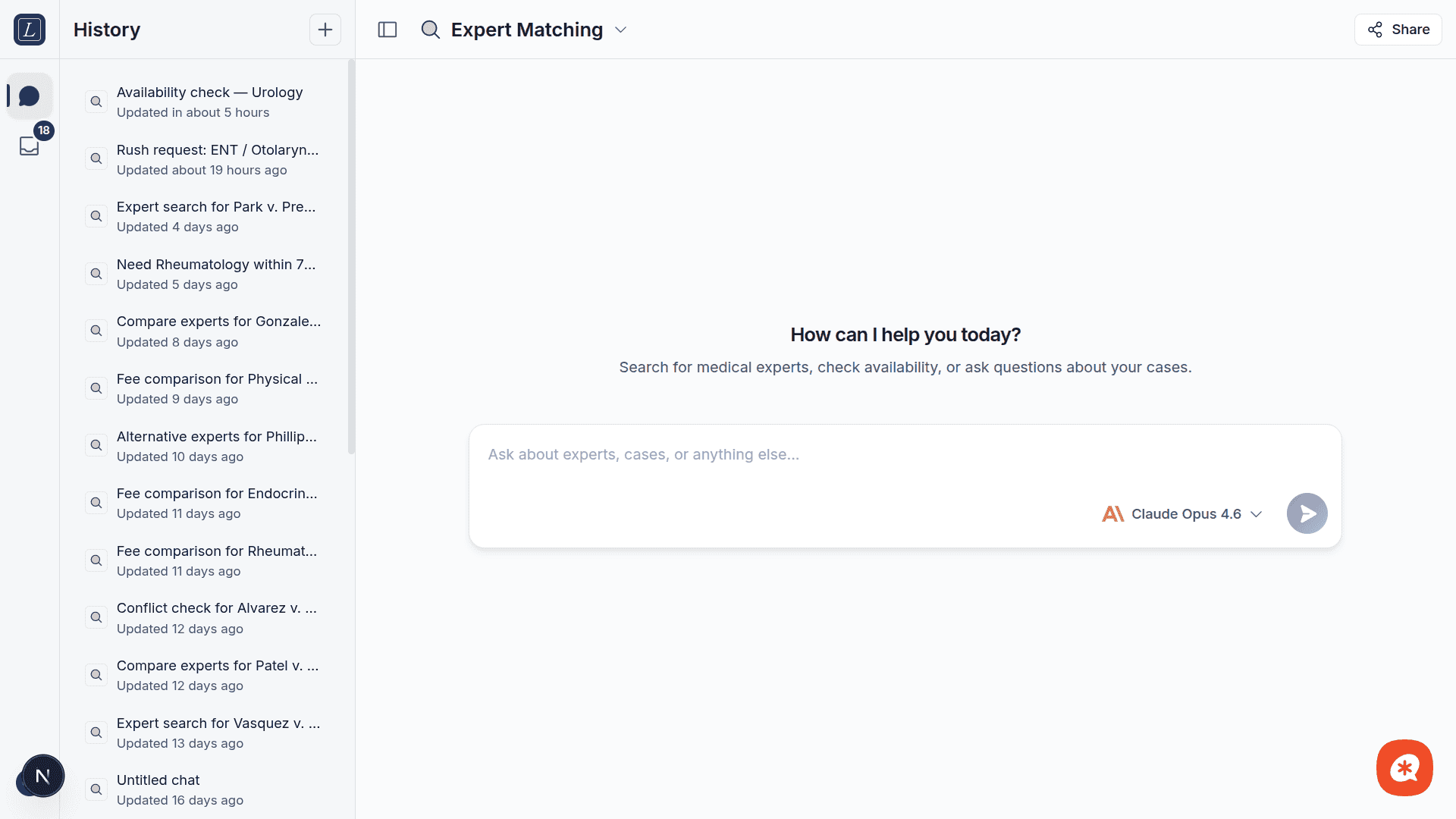Click the app logo icon
The image size is (1456, 819).
30,30
